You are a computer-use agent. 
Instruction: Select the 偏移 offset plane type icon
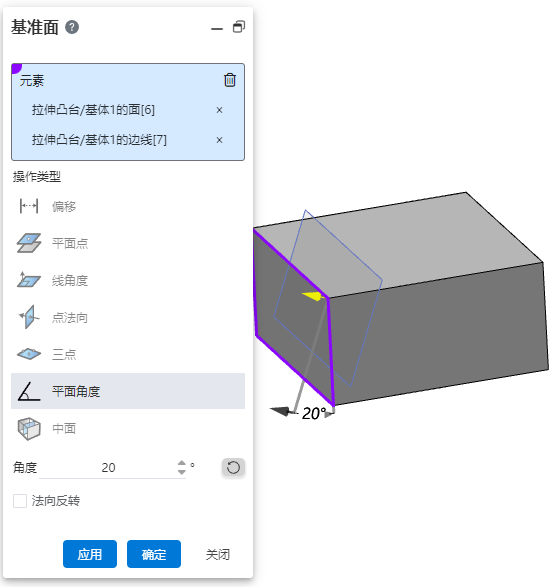29,206
